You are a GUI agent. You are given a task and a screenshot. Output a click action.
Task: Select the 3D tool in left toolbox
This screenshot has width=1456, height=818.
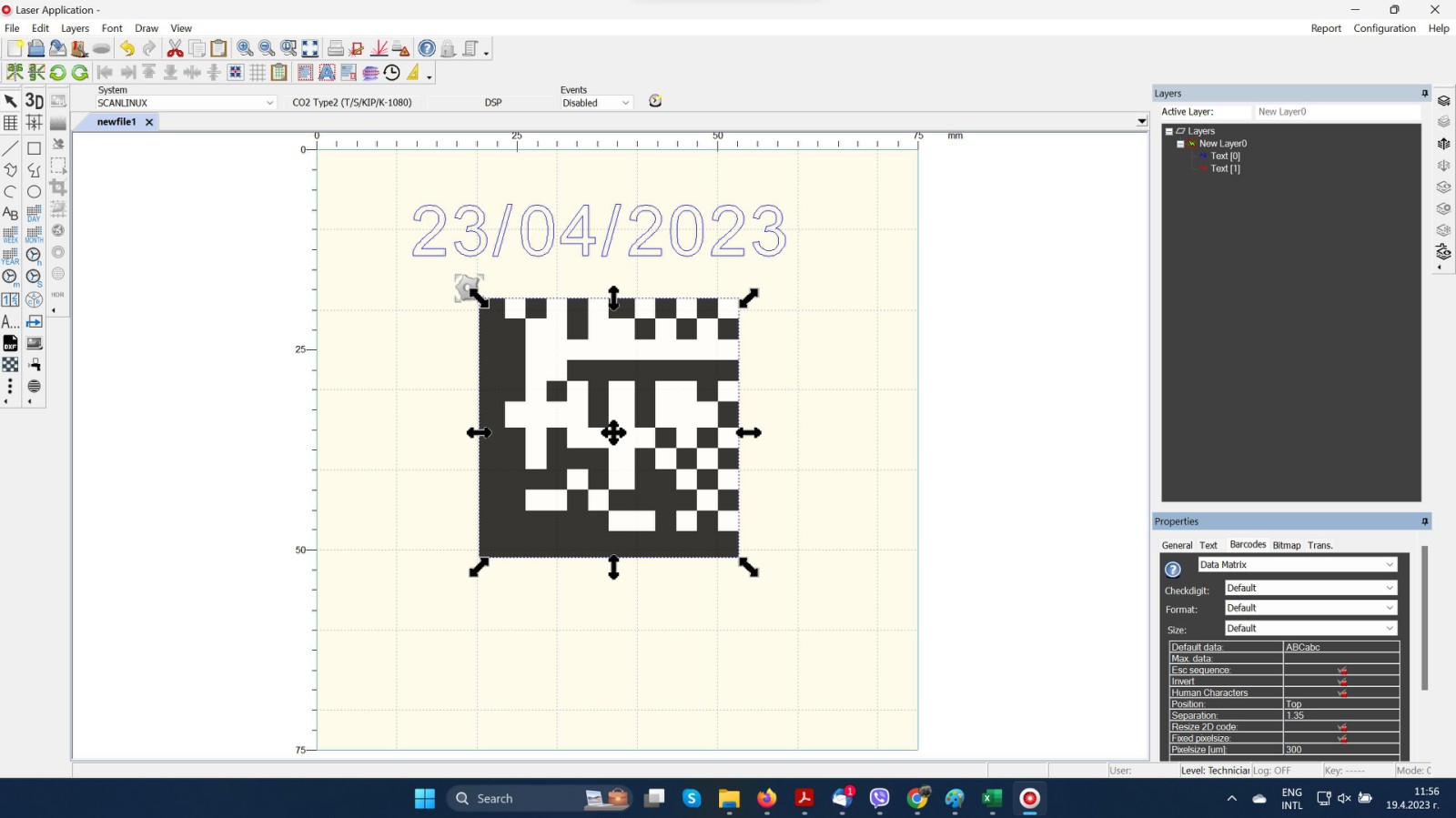click(34, 101)
